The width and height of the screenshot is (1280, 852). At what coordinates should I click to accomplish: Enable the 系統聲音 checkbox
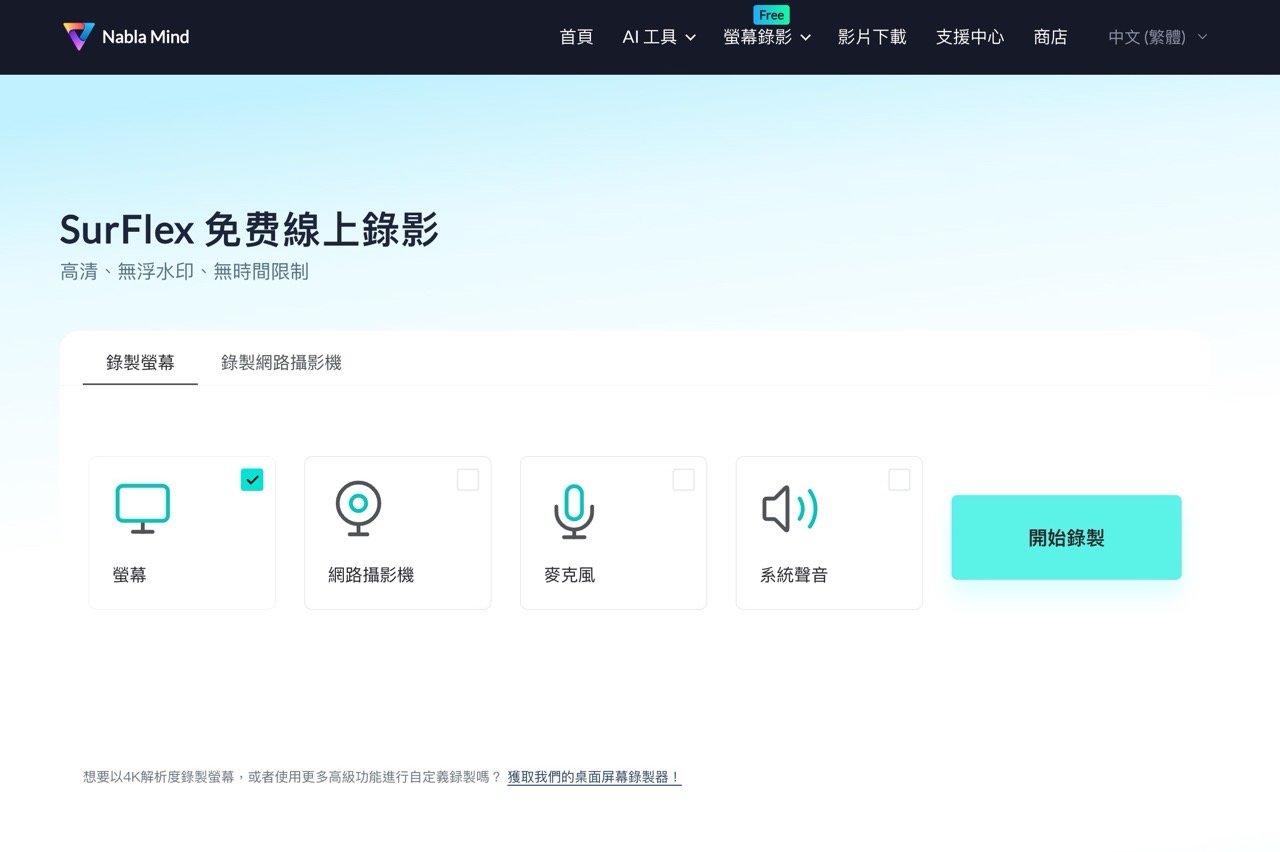[899, 480]
